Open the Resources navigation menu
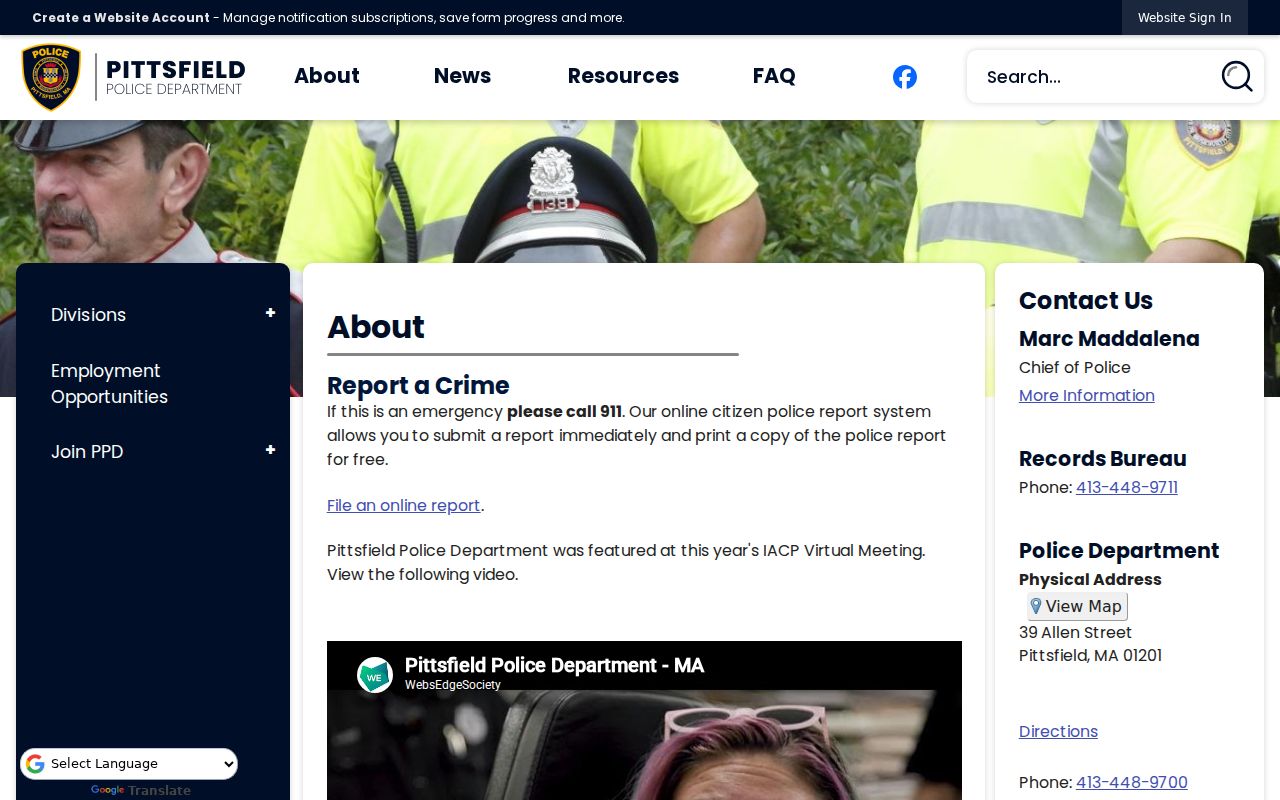The height and width of the screenshot is (800, 1280). (x=623, y=76)
